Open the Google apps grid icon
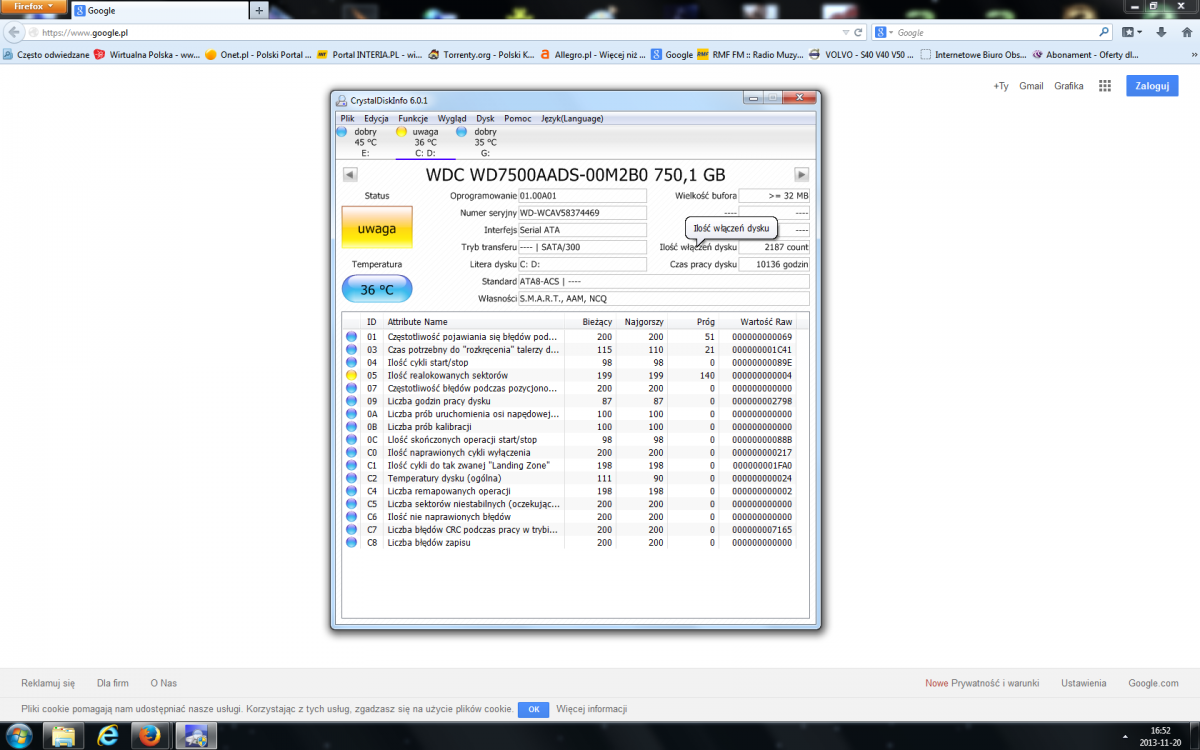1200x750 pixels. tap(1105, 86)
